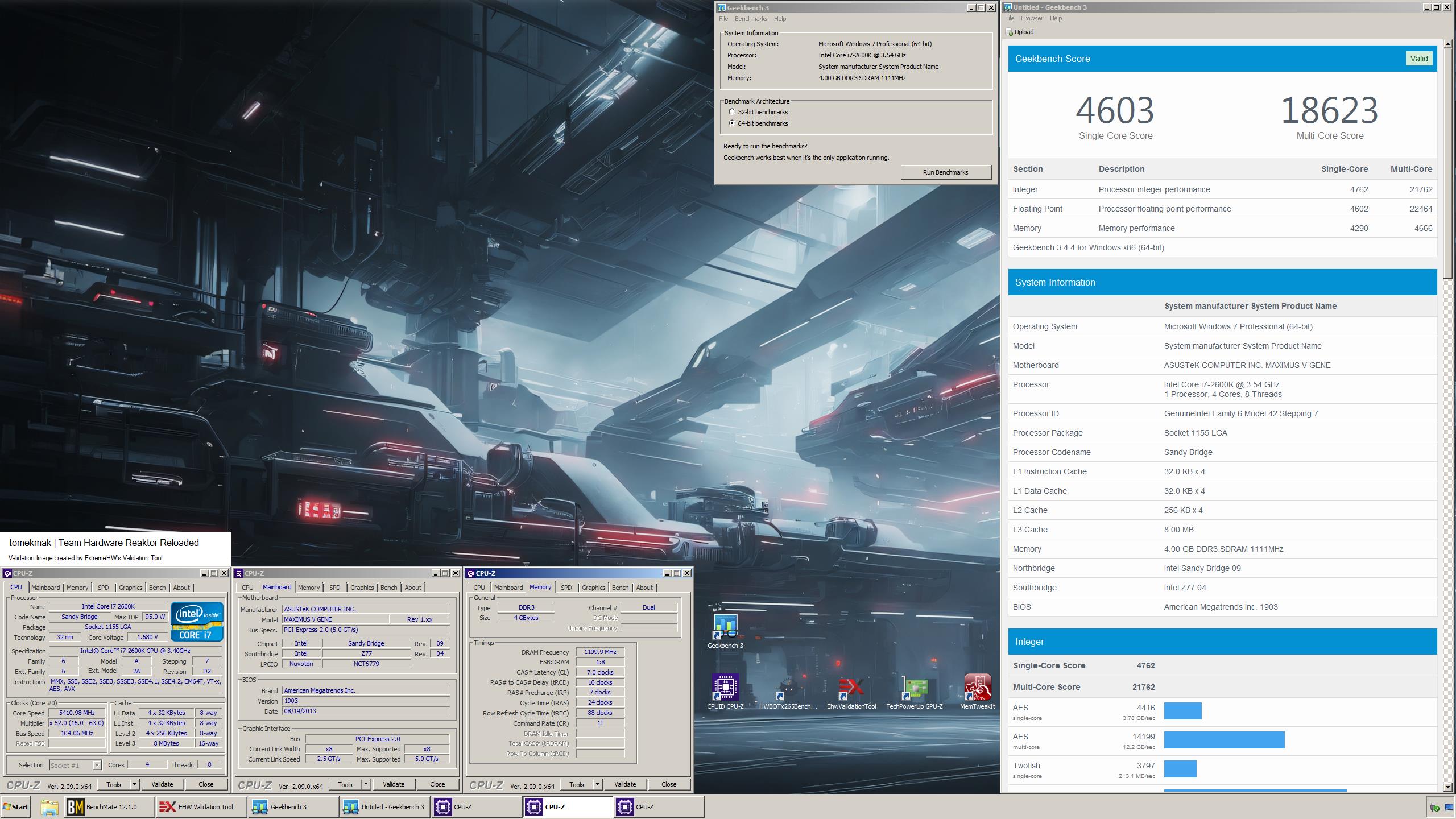Click the Multiplier x 52.0 value field
The image size is (1456, 819).
tap(77, 723)
